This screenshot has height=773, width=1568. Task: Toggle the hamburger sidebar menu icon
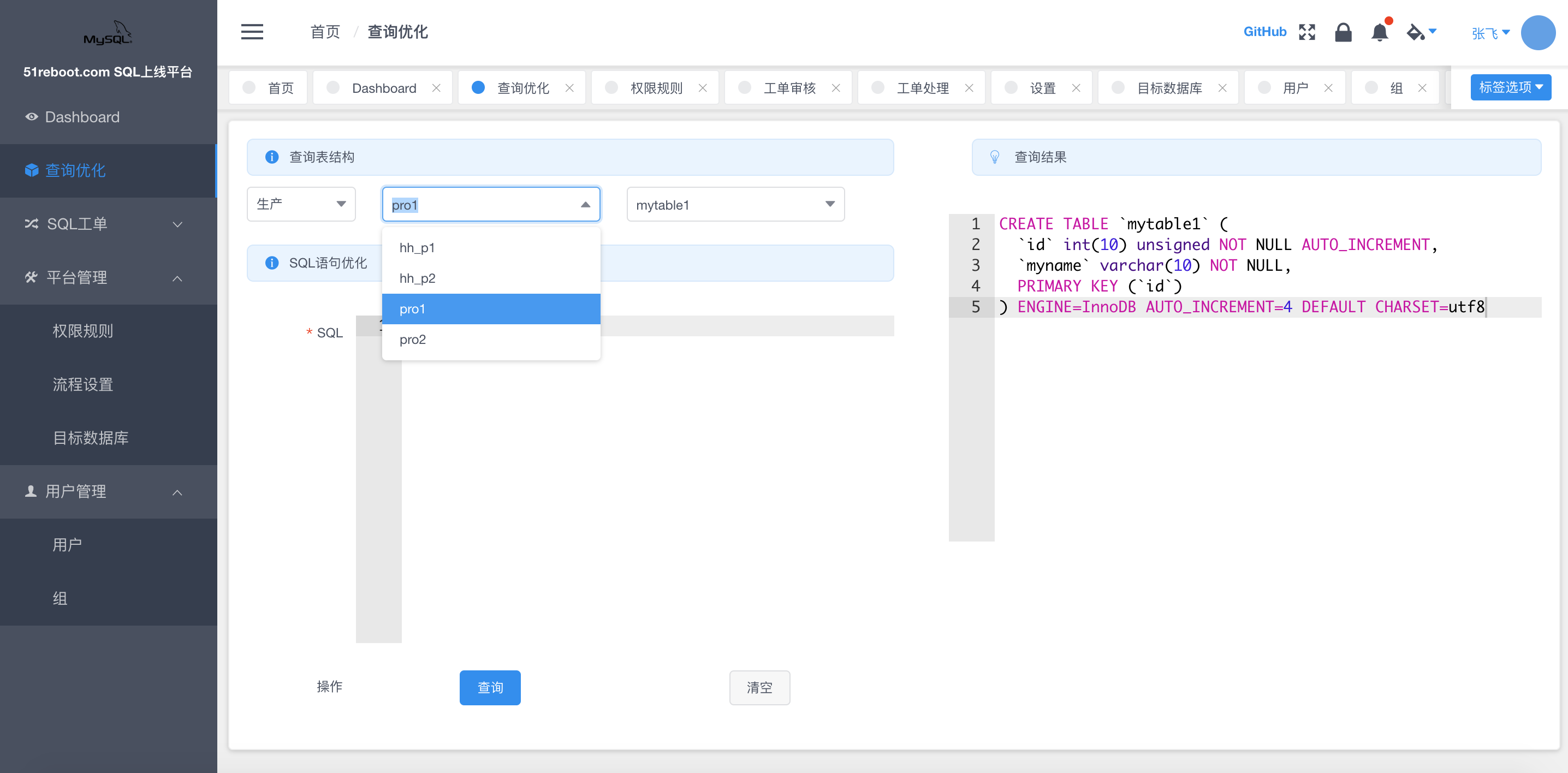pos(252,32)
